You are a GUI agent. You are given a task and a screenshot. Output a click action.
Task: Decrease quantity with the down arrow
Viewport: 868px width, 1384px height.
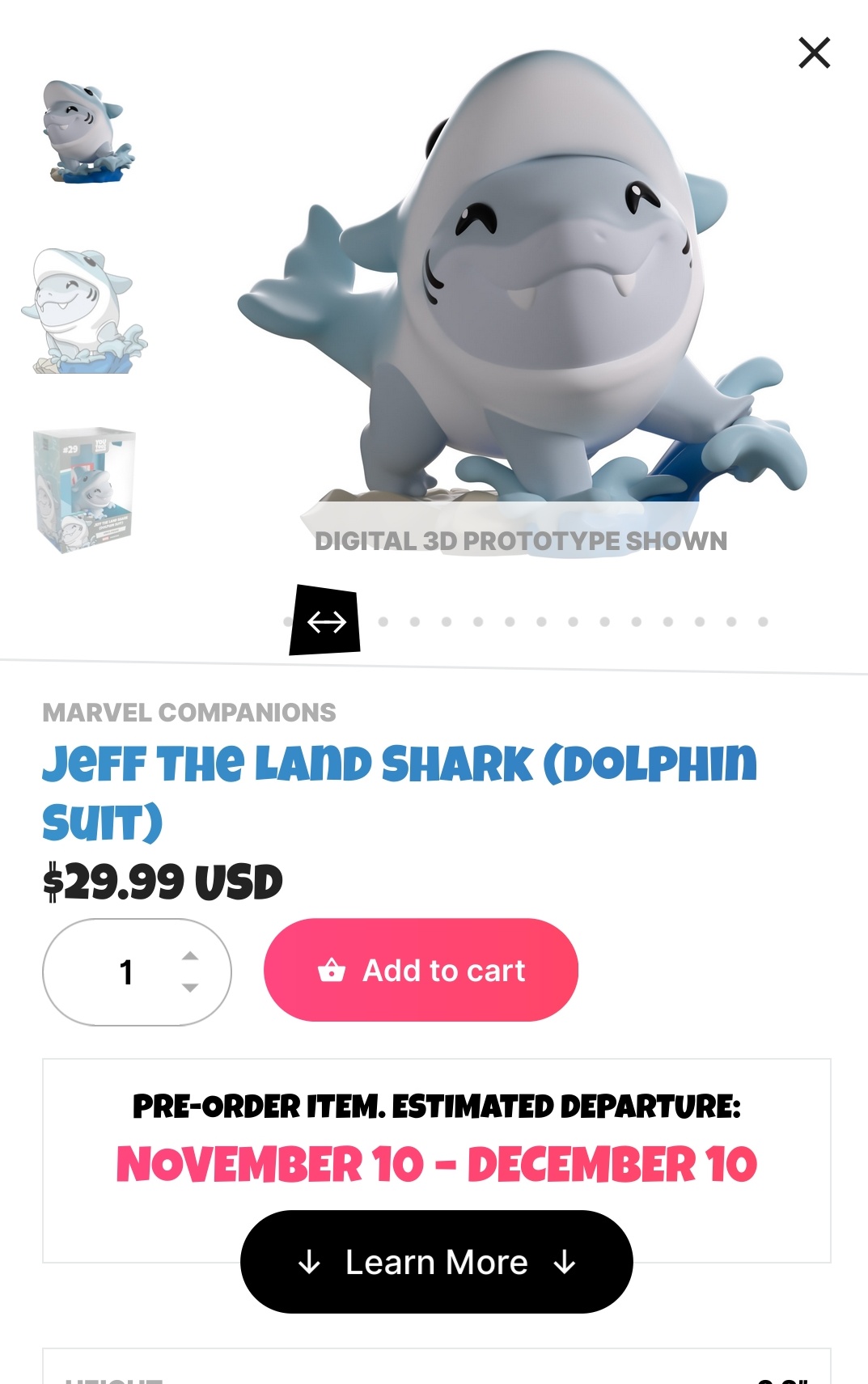(x=190, y=988)
